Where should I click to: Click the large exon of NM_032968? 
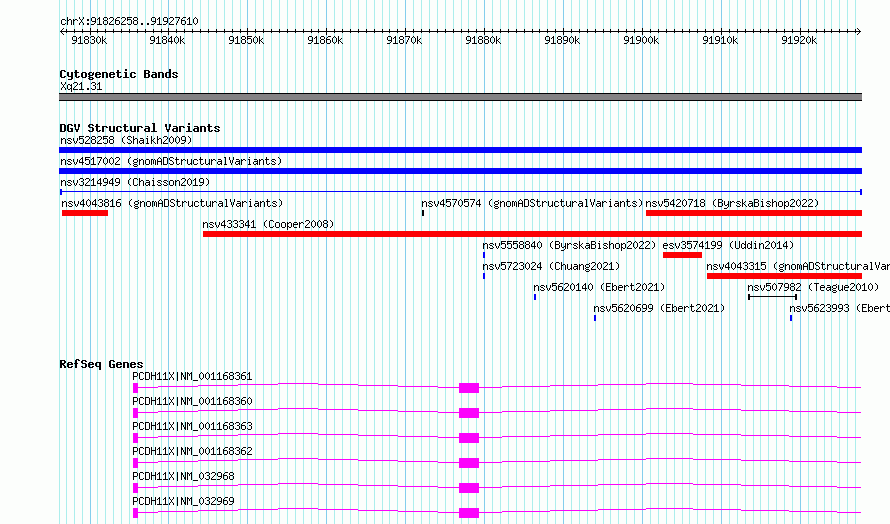pyautogui.click(x=469, y=488)
